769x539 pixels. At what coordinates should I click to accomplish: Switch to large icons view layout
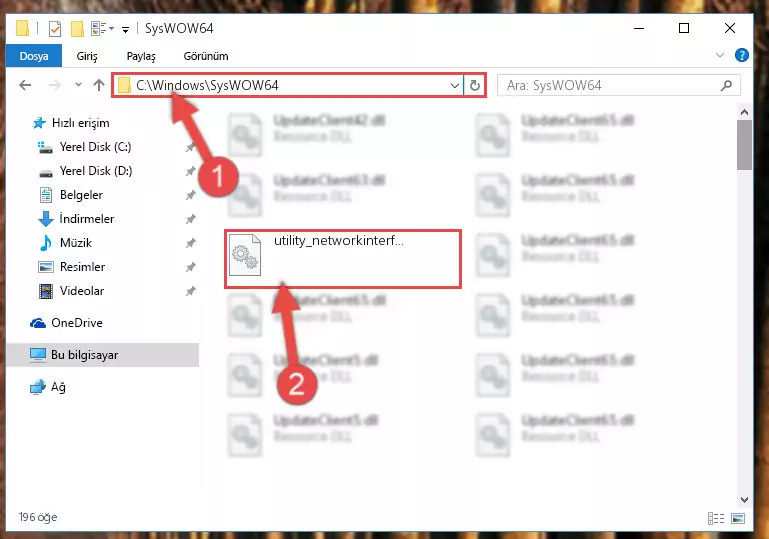738,518
